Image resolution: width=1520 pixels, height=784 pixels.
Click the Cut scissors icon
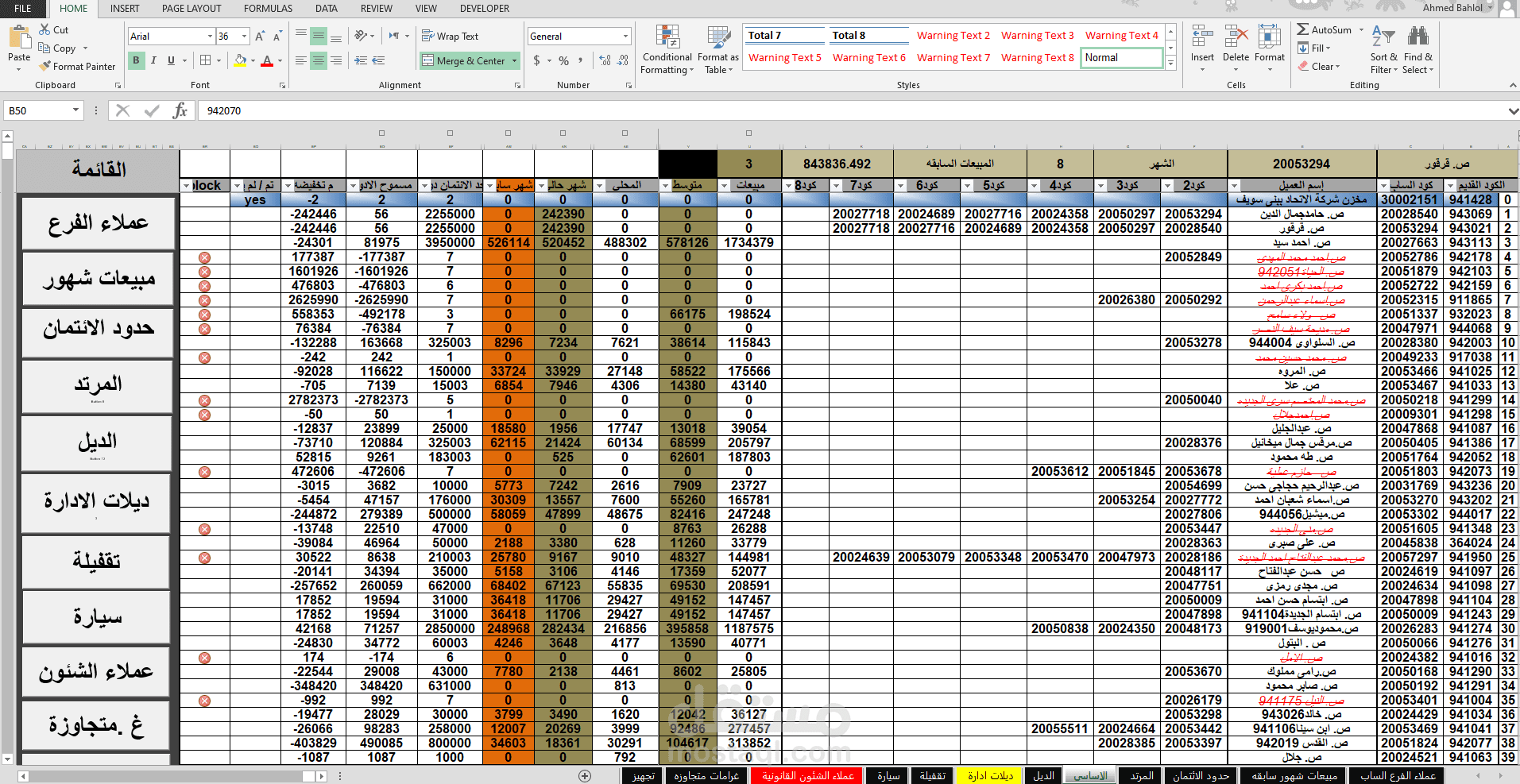(x=44, y=29)
